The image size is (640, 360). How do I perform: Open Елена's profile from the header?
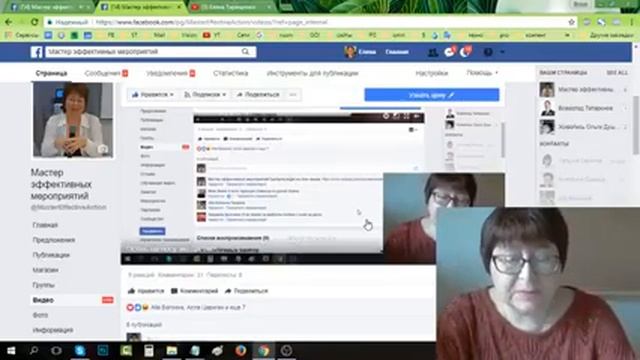point(360,52)
